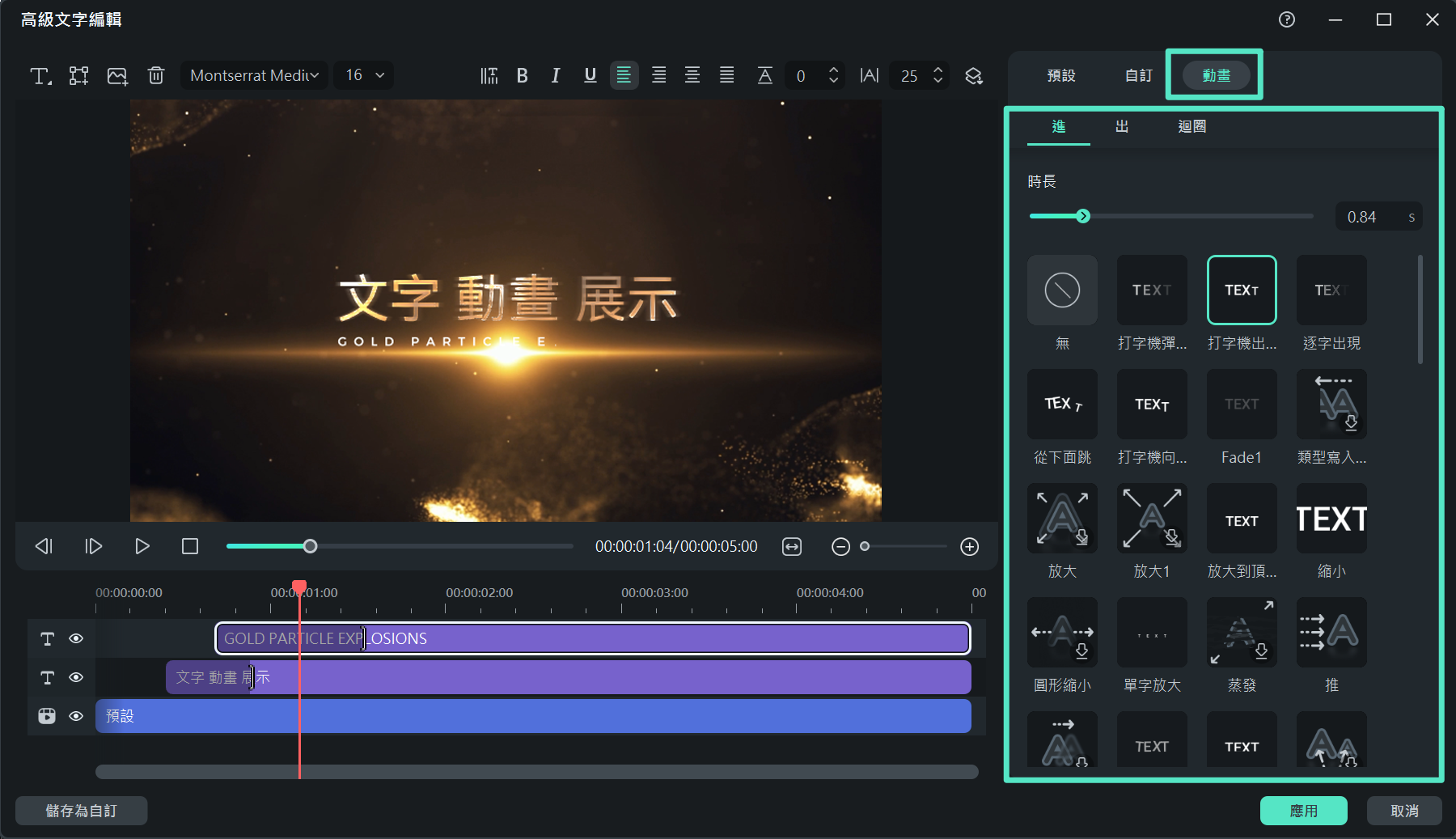Click the fit timeline to window icon
1456x839 pixels.
pos(792,547)
